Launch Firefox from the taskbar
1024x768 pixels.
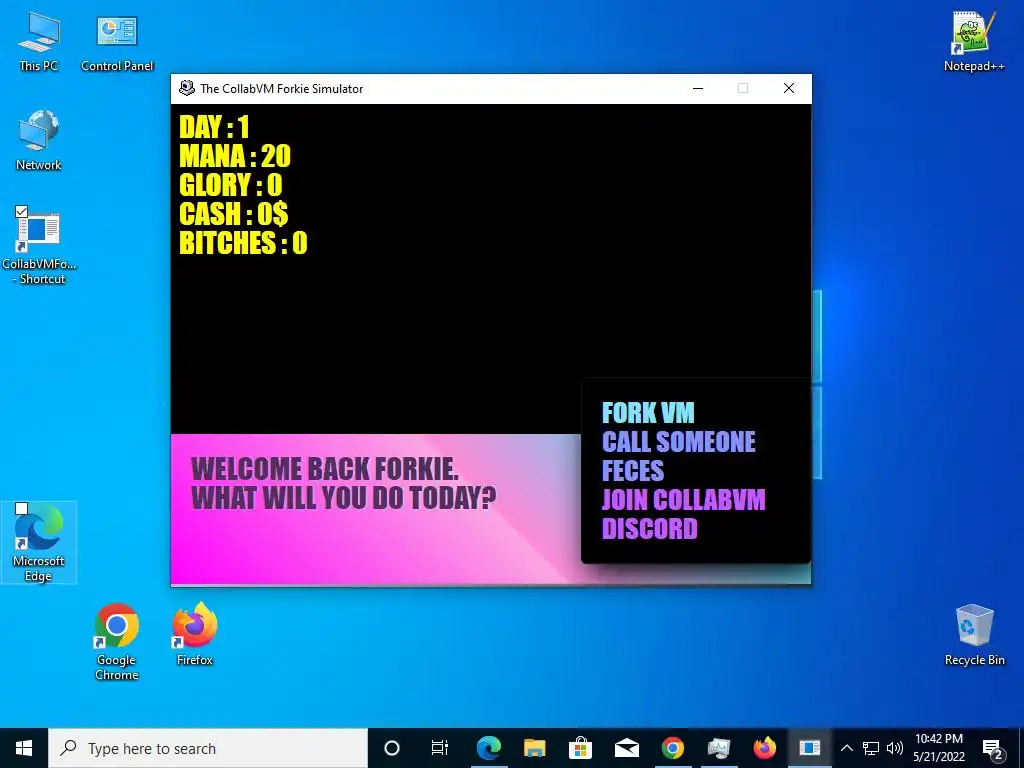click(764, 748)
